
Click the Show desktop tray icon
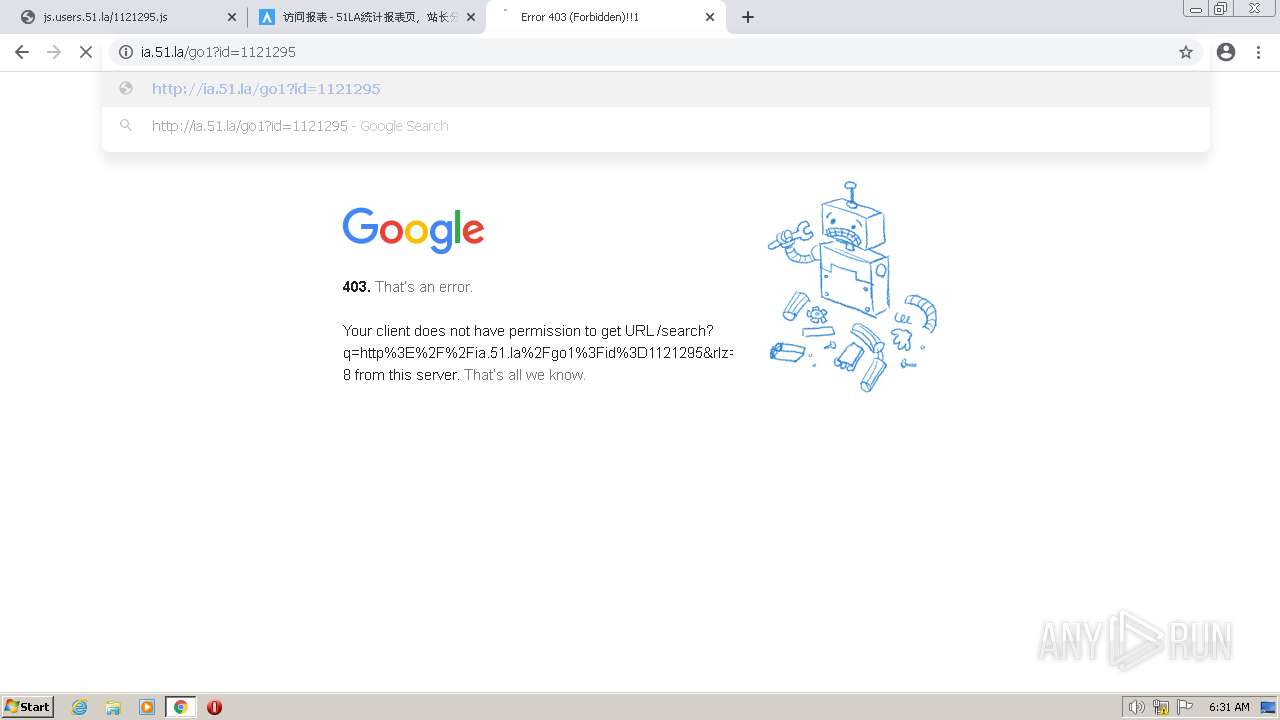pos(1268,707)
